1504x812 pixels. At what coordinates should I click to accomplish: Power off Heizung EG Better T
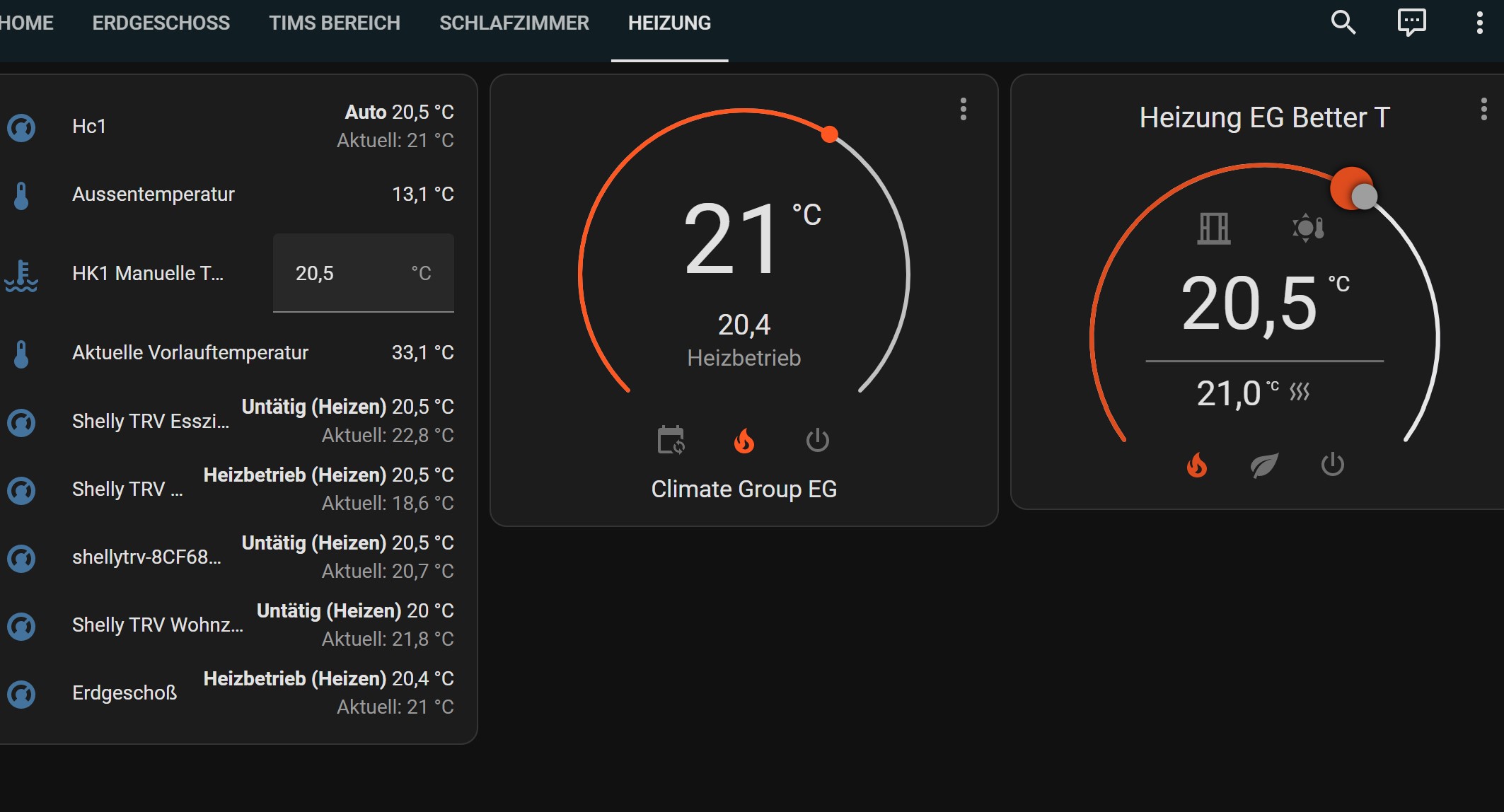pyautogui.click(x=1332, y=465)
